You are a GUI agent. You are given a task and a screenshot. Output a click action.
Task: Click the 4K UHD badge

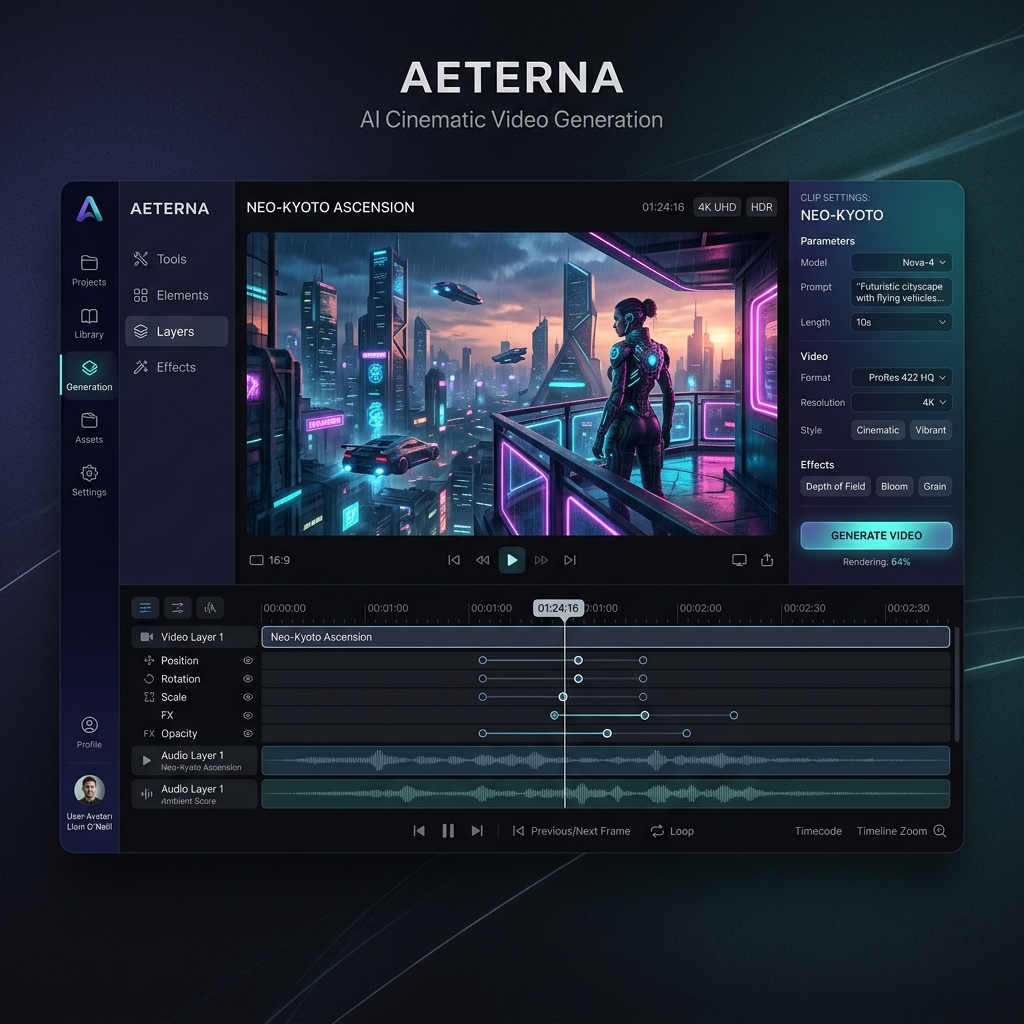coord(717,207)
